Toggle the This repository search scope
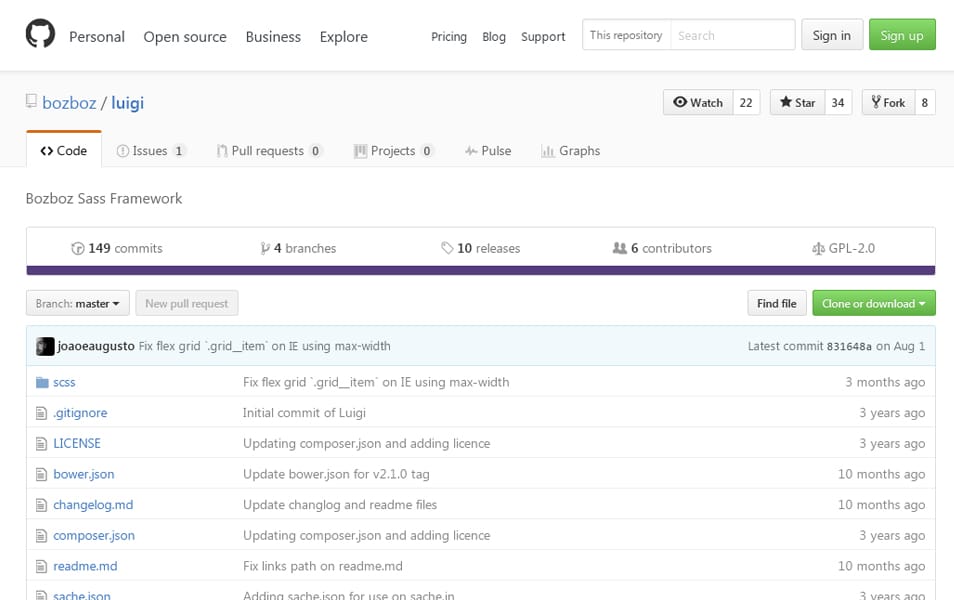Viewport: 954px width, 600px height. 626,35
